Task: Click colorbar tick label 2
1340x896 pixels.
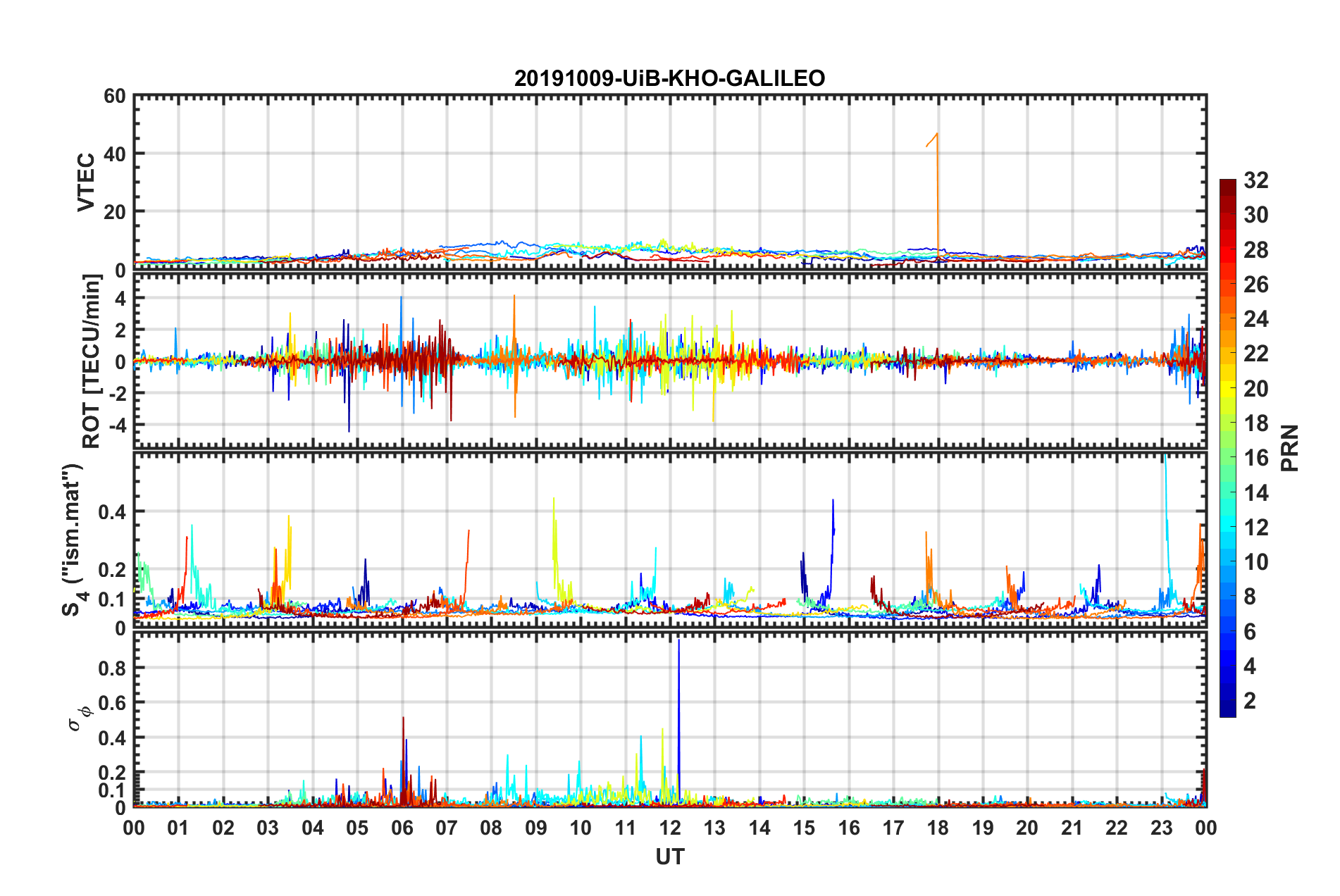Action: tap(1250, 701)
